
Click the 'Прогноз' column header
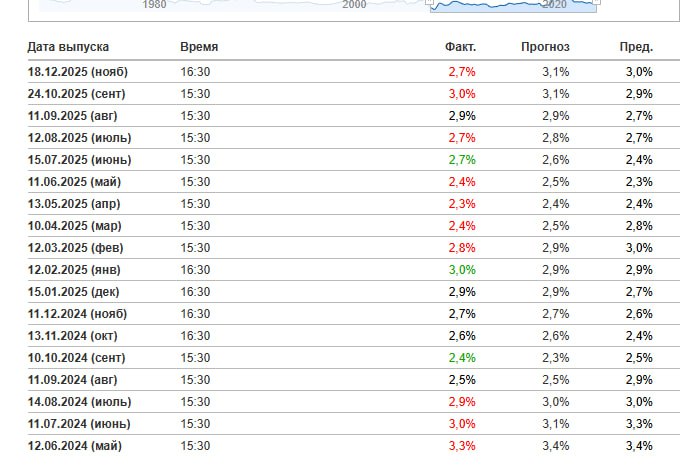tap(545, 47)
